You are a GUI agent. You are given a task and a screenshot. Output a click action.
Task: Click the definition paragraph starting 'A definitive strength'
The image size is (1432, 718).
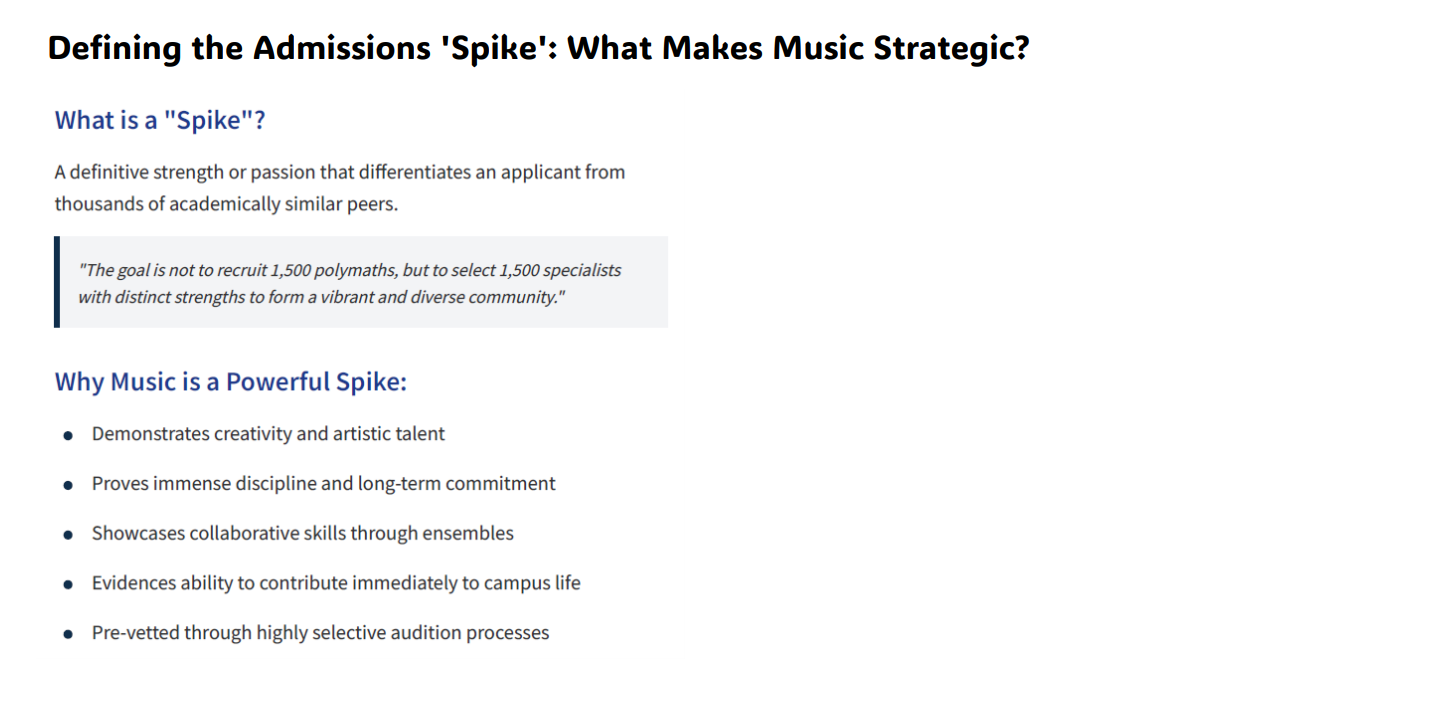point(340,188)
